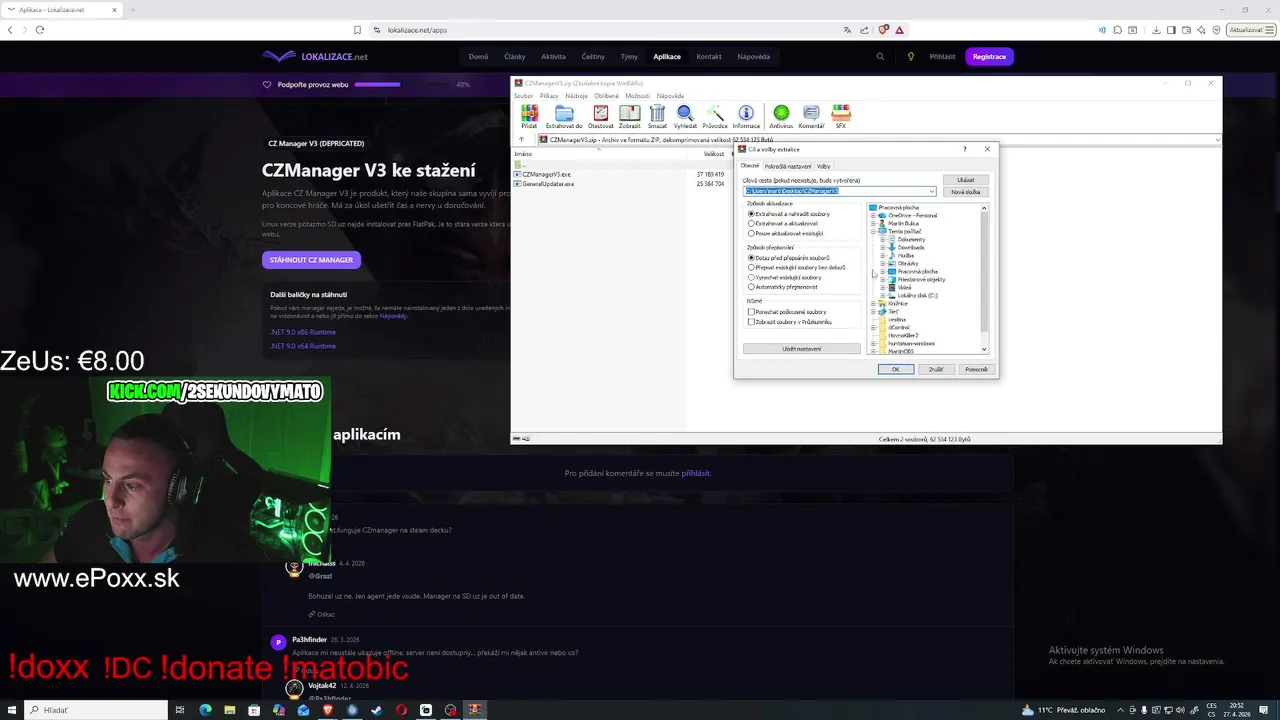This screenshot has height=720, width=1280.
Task: Open Windows Start menu
Action: click(11, 710)
